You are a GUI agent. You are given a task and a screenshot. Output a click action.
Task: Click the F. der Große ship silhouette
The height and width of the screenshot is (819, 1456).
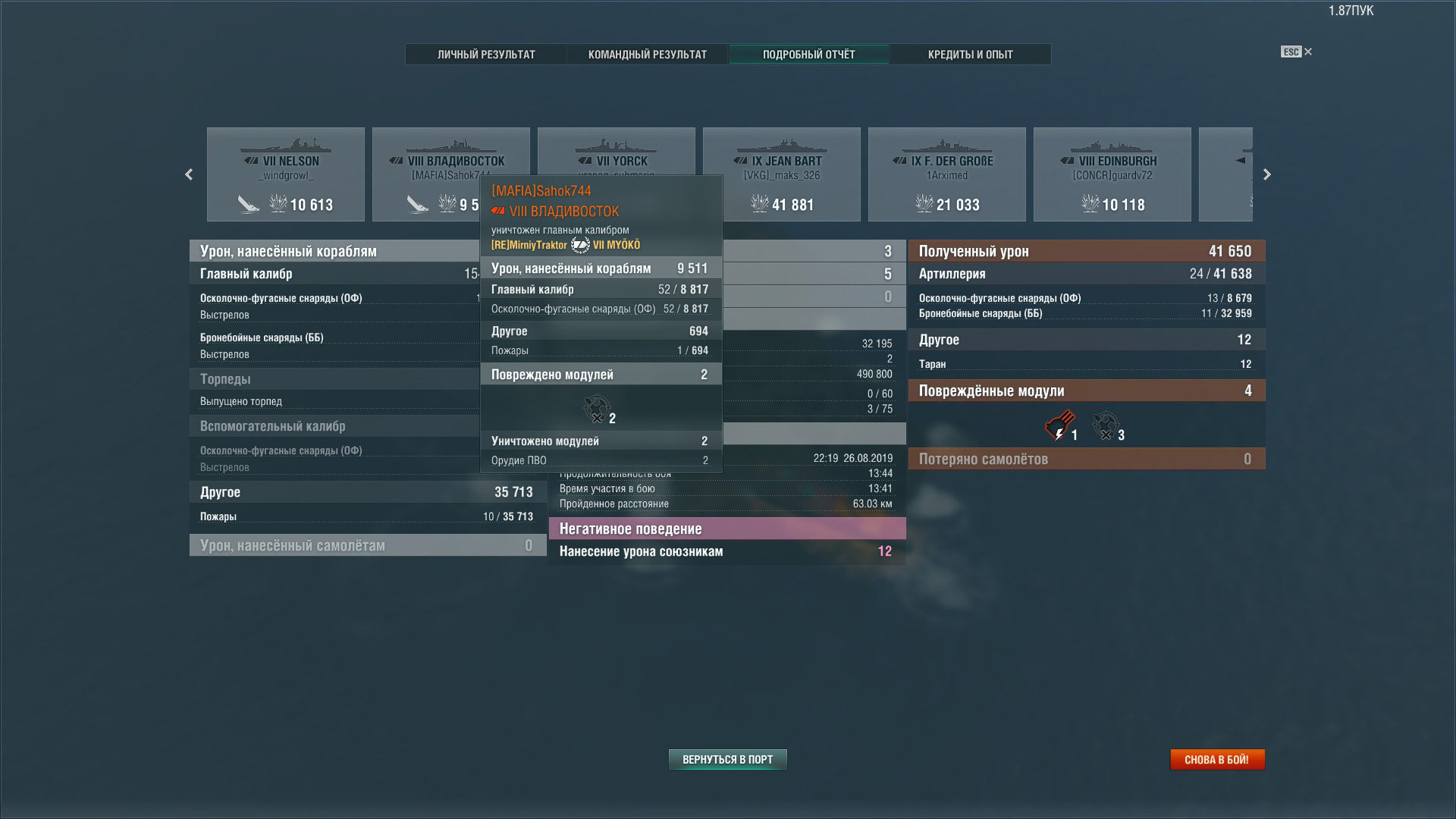click(x=947, y=146)
